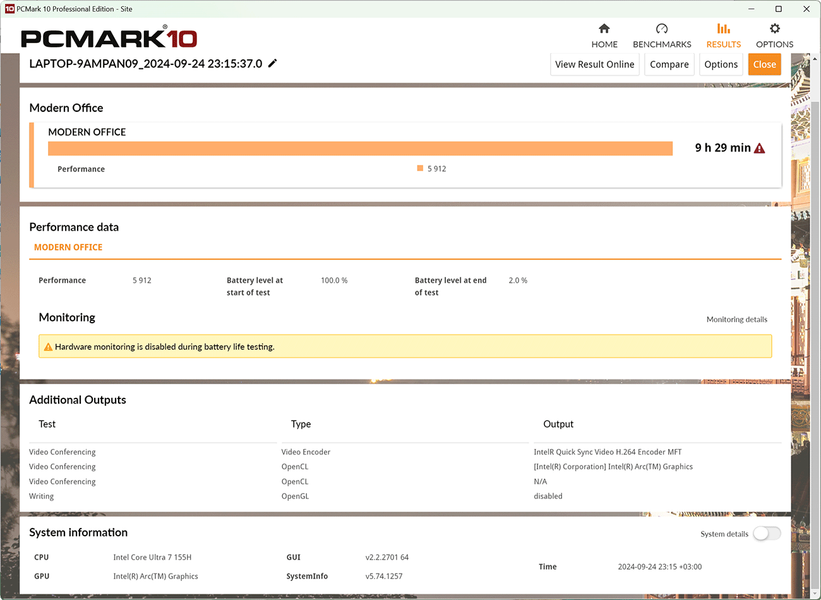The height and width of the screenshot is (600, 821).
Task: Click the Performance 5 912 legend in Modern Office card
Action: pos(432,169)
